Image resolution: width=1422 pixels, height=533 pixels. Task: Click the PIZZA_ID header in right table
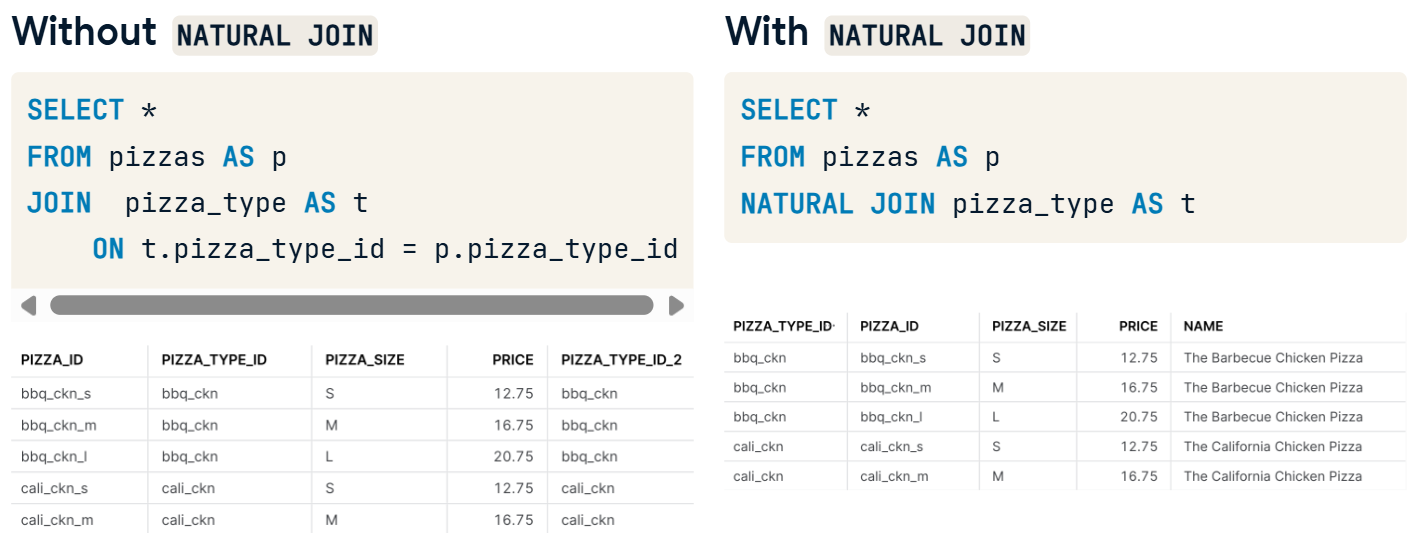[889, 326]
